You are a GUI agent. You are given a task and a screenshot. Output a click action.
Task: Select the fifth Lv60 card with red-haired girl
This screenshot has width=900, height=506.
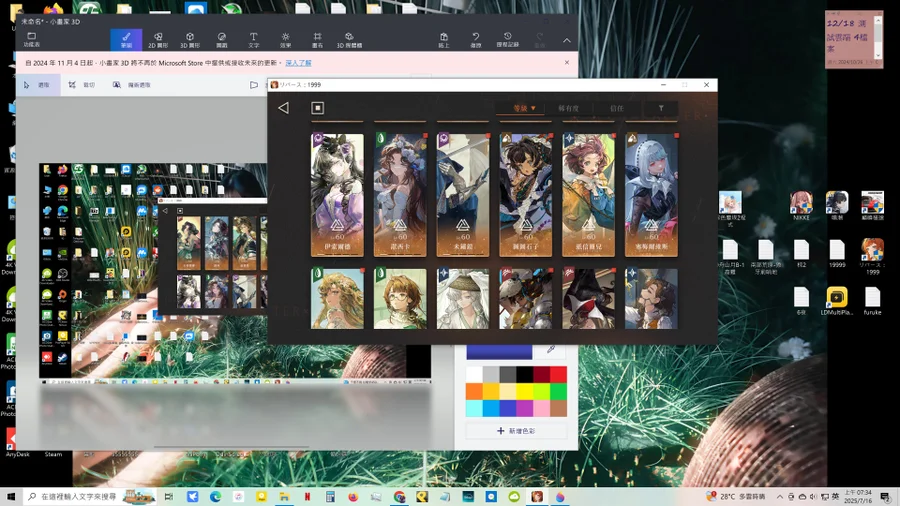588,195
